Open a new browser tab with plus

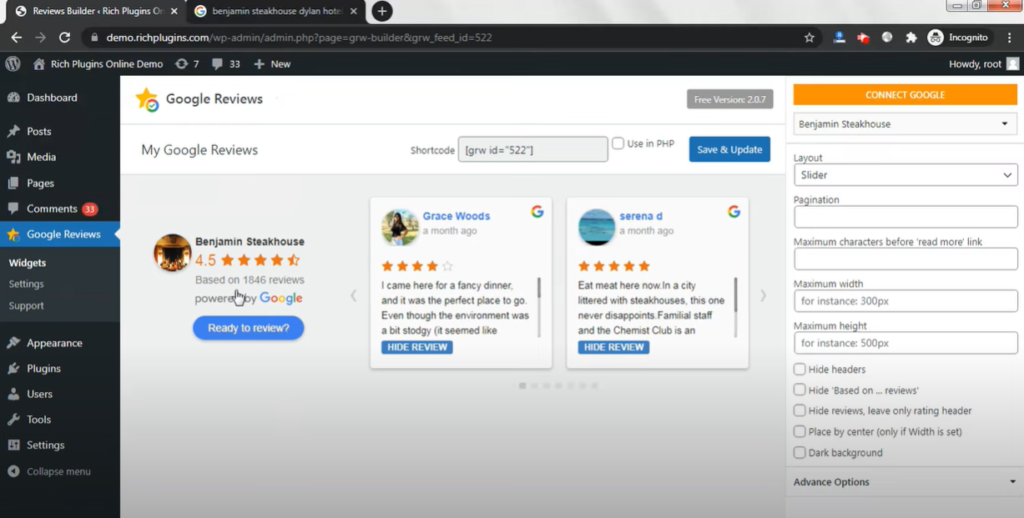tap(382, 11)
